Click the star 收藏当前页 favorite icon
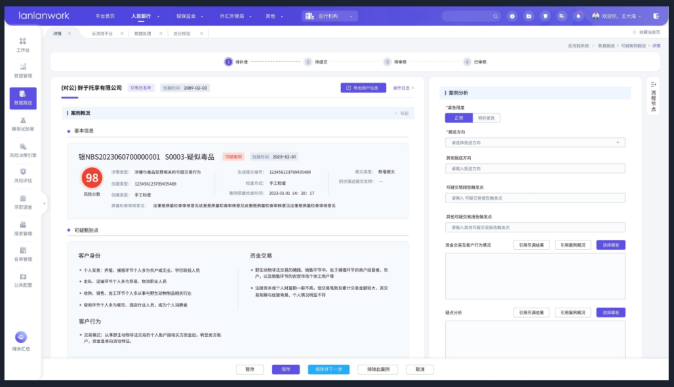Image resolution: width=674 pixels, height=387 pixels. [x=634, y=32]
